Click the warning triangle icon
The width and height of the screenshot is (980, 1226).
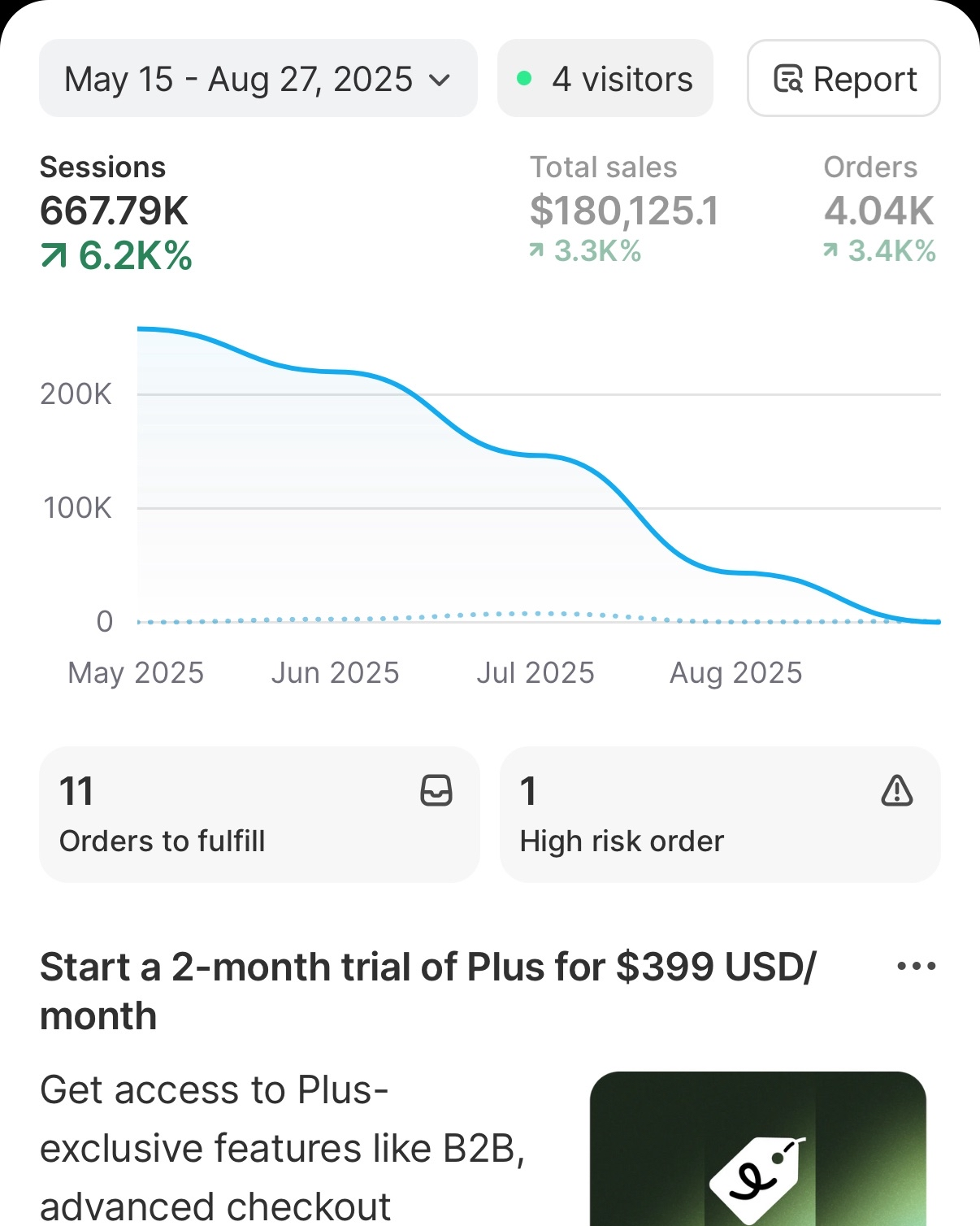[x=897, y=790]
